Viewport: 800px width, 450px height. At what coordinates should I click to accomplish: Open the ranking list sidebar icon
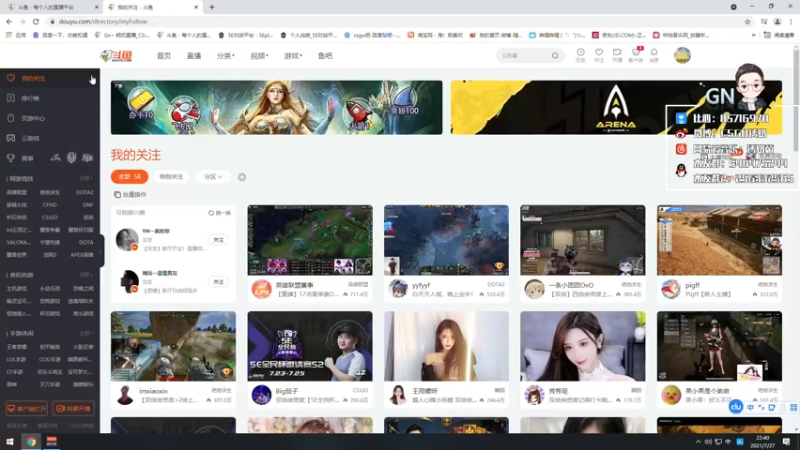point(11,98)
